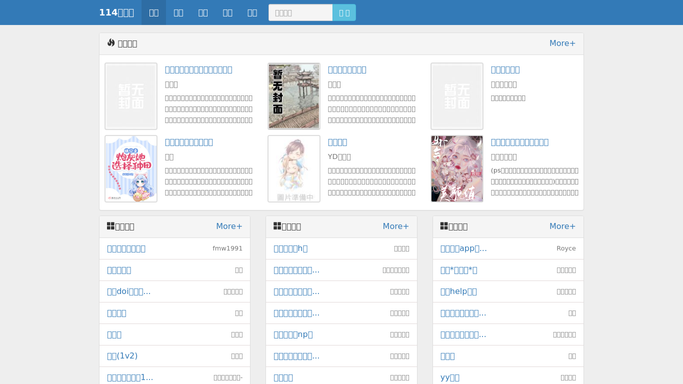The width and height of the screenshot is (683, 384).
Task: Open the pink-haired girl illustrated book cover
Action: (x=457, y=168)
